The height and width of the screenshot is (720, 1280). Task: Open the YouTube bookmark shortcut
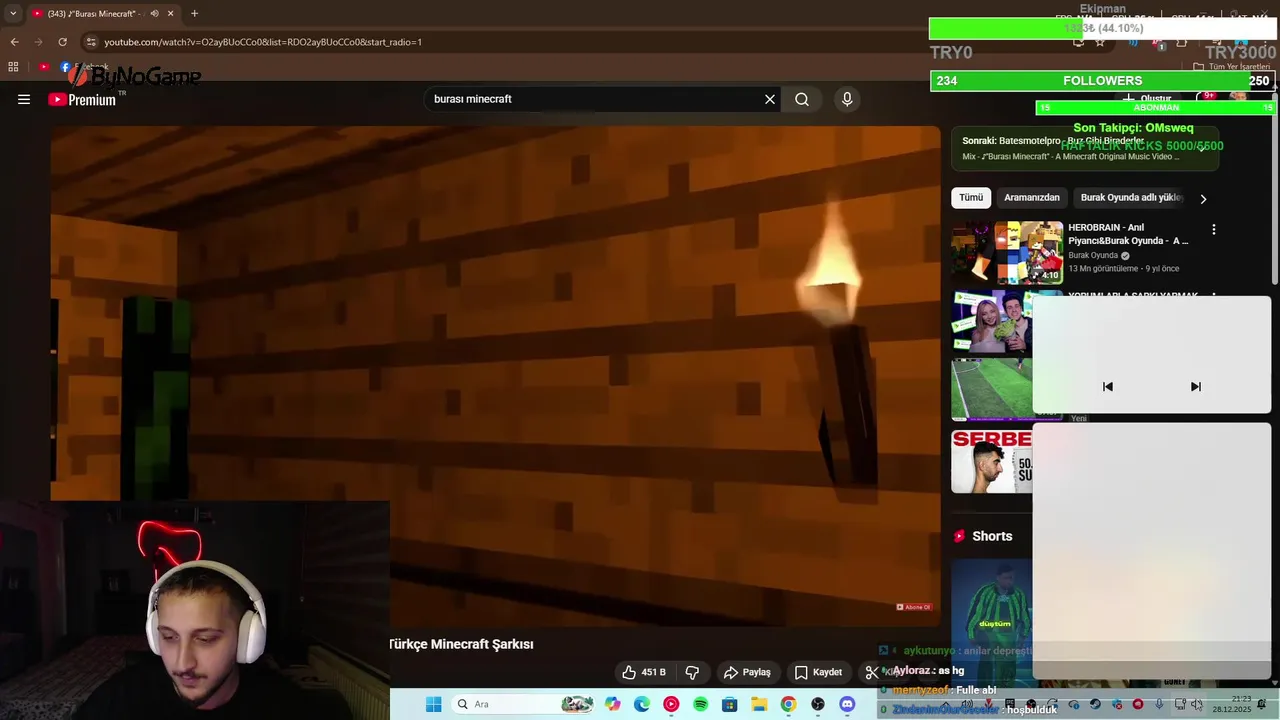[44, 67]
